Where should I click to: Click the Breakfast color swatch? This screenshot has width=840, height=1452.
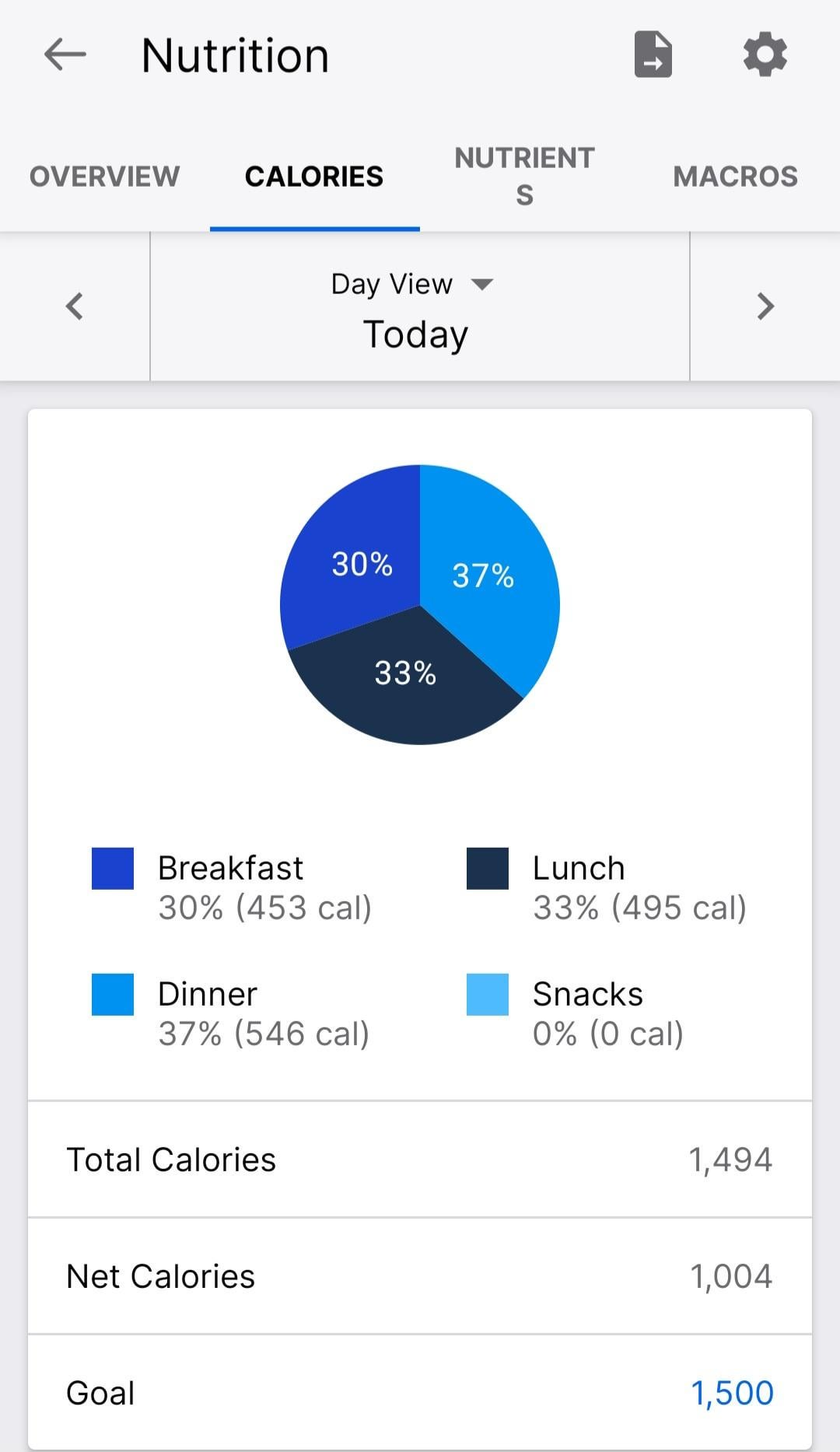(x=113, y=869)
